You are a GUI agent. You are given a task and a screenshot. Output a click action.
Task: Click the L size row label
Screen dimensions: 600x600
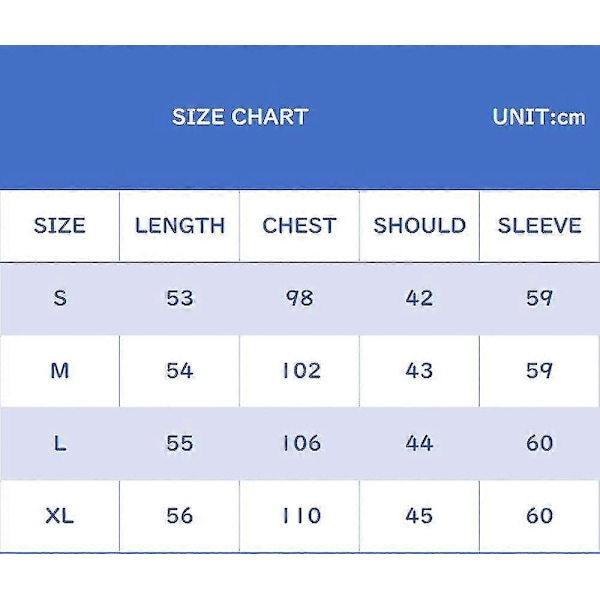tap(60, 443)
